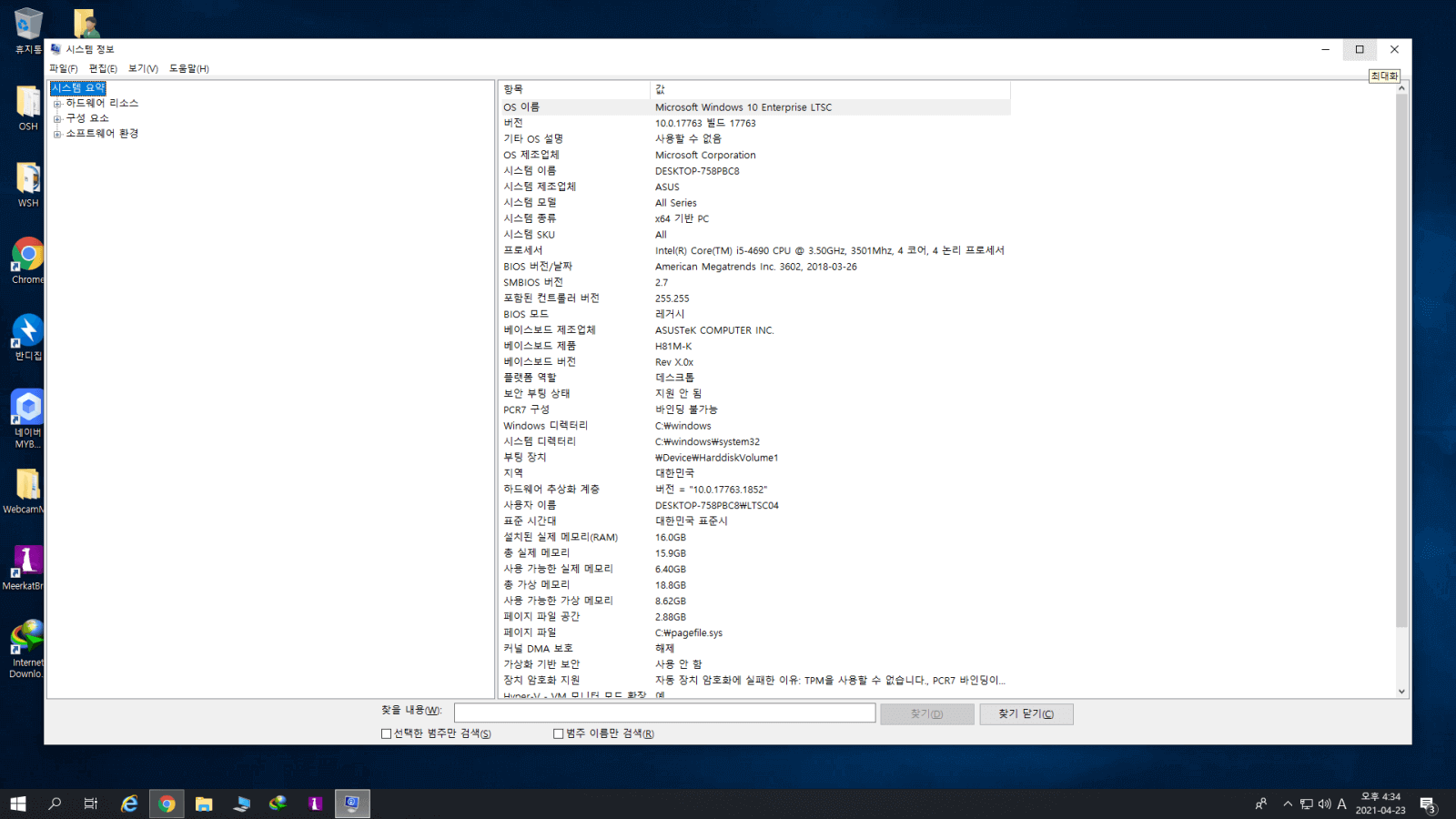1456x819 pixels.
Task: Open File Explorer from taskbar
Action: [x=204, y=804]
